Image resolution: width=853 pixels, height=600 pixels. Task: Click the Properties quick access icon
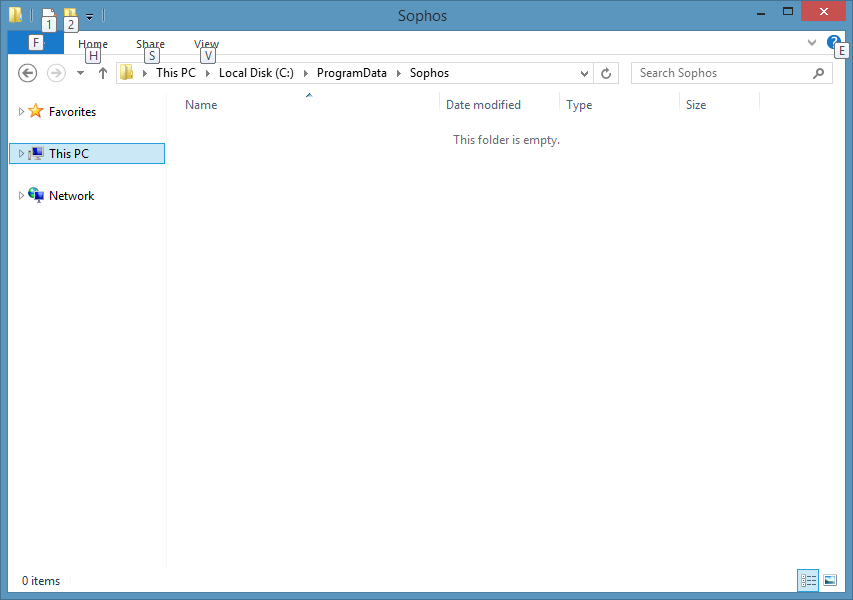click(48, 15)
